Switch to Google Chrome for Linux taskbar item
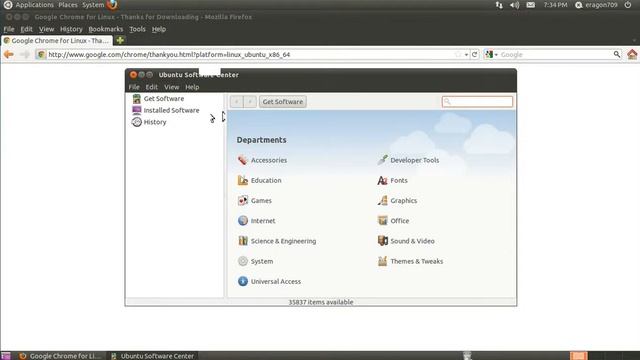Viewport: 640px width, 360px height. pyautogui.click(x=60, y=356)
